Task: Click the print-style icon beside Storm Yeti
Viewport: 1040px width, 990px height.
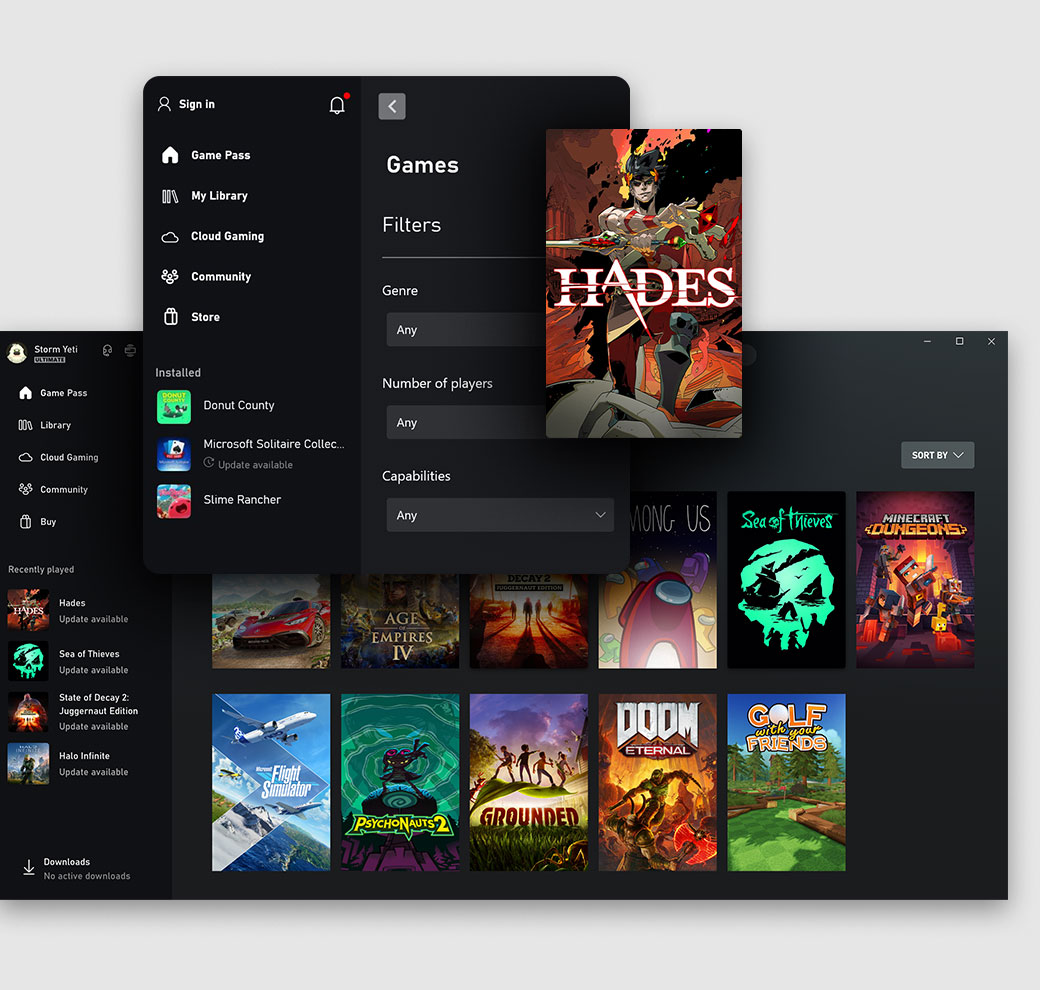Action: [x=130, y=350]
